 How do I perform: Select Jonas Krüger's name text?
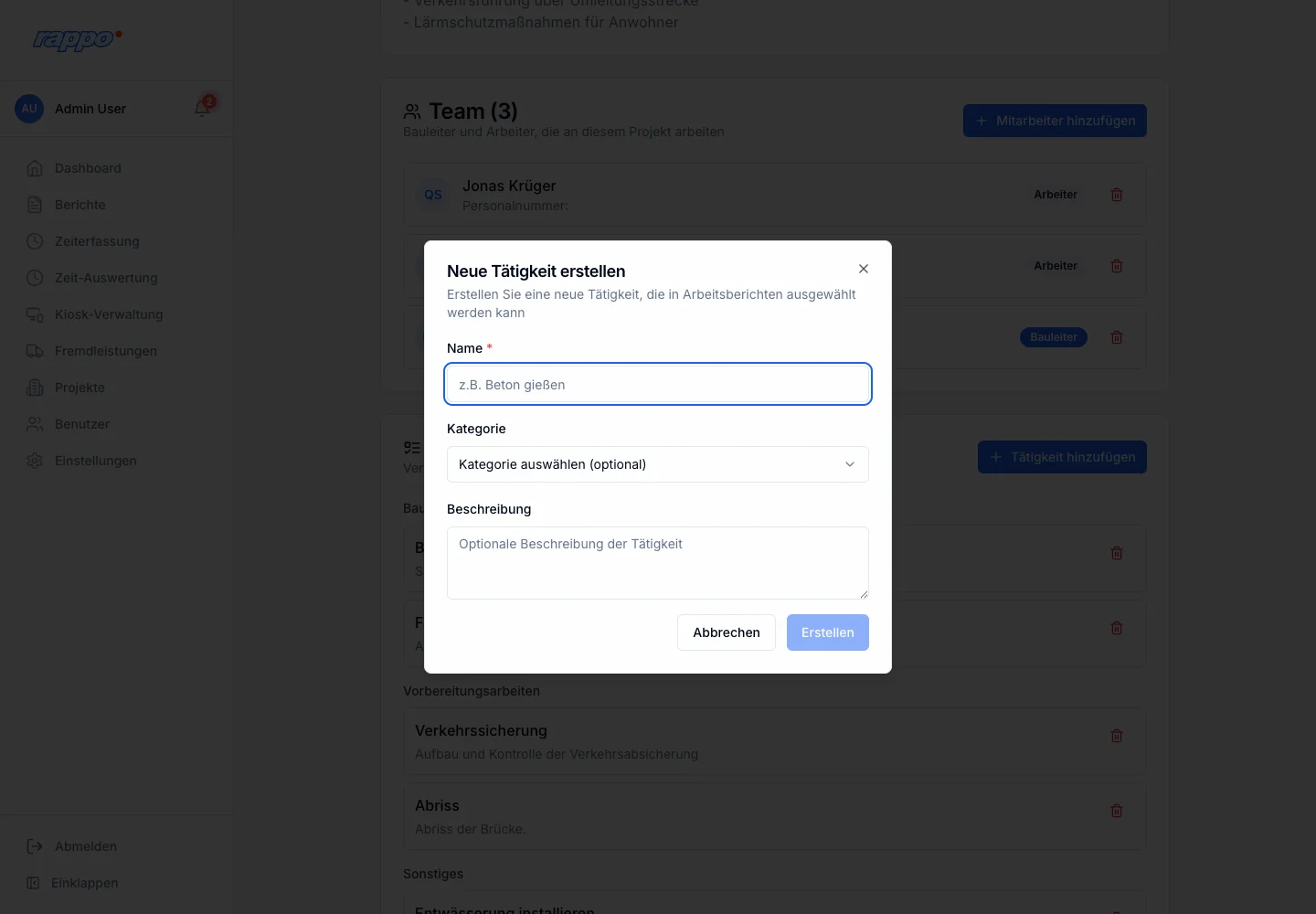click(x=509, y=186)
